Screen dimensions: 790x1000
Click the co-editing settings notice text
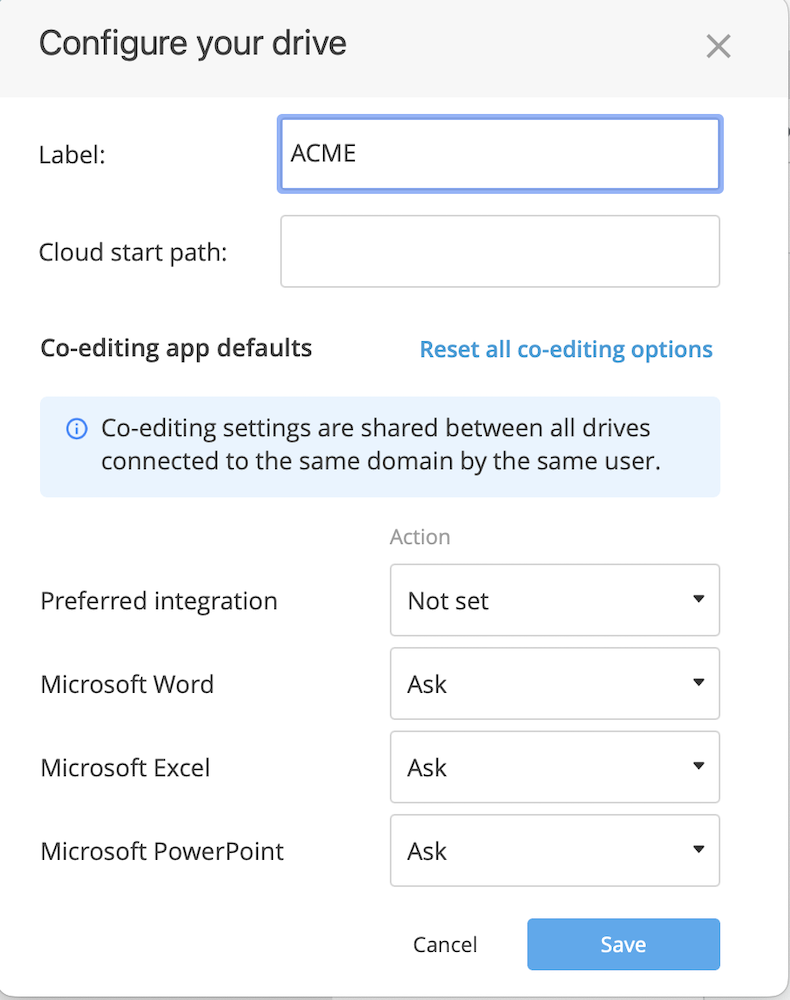click(x=380, y=446)
